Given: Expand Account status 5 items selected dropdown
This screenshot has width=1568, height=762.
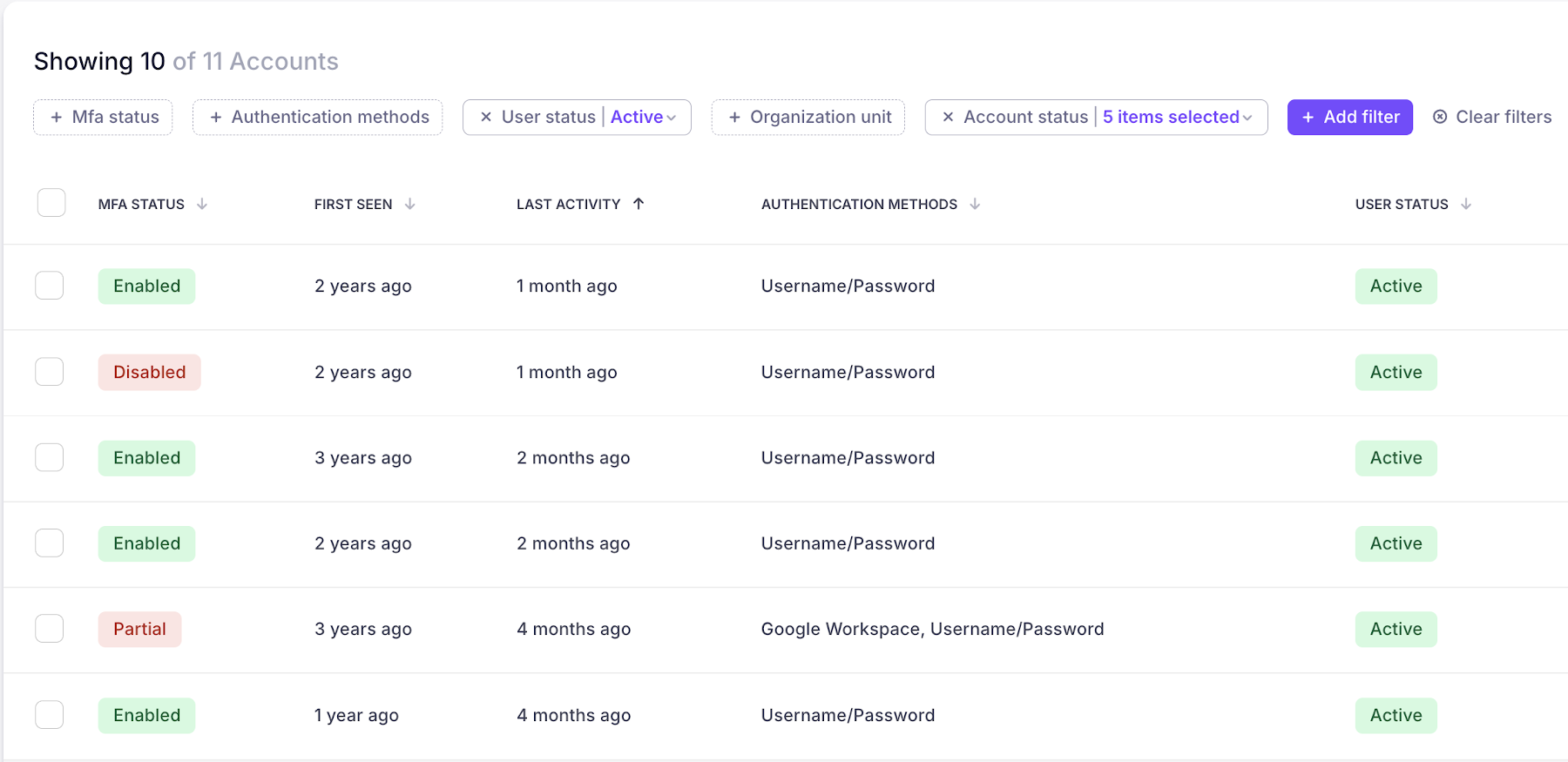Looking at the screenshot, I should [x=1177, y=117].
